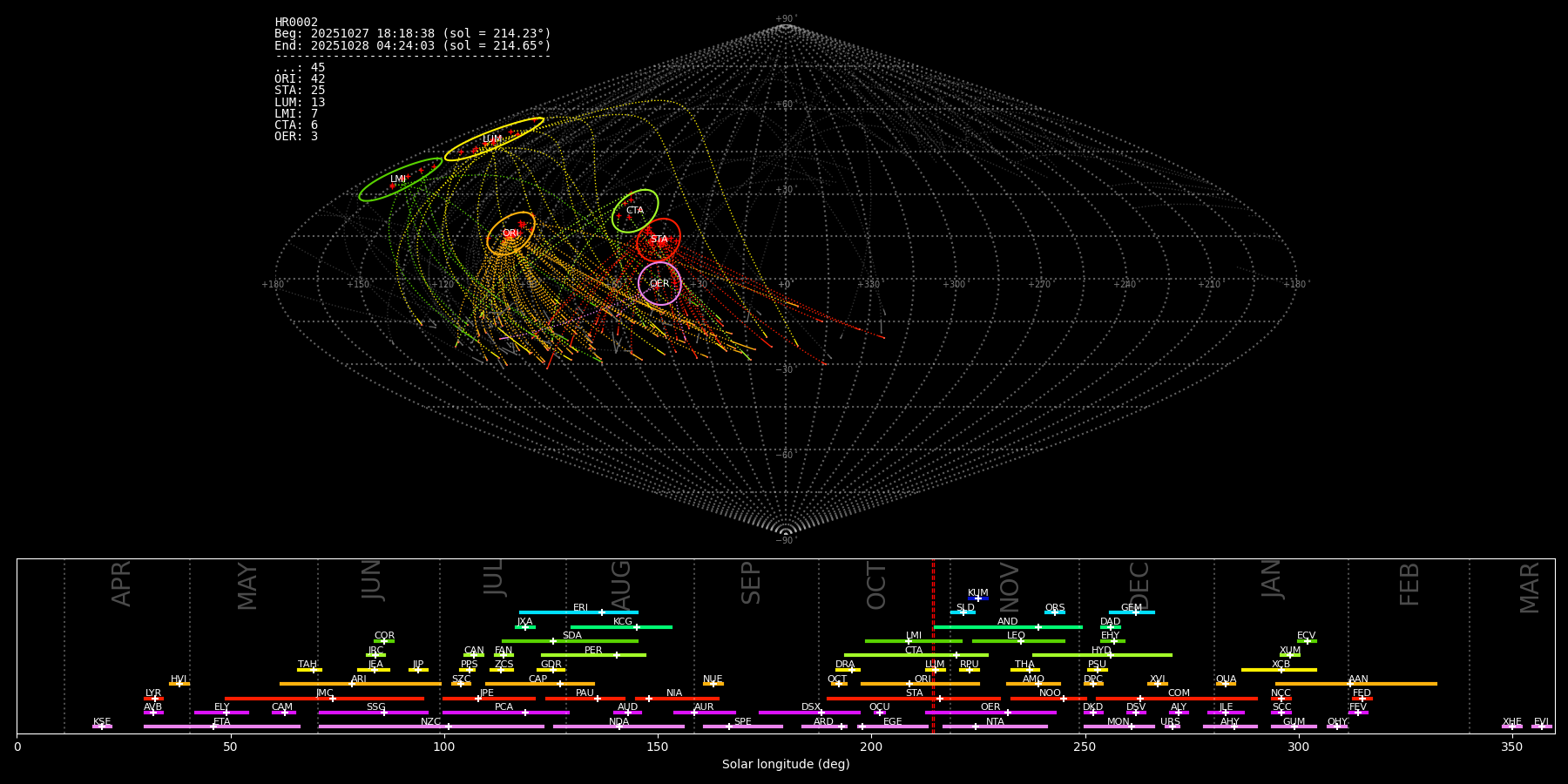Click the QUA shower label on timeline
1568x784 pixels.
pos(1226,679)
